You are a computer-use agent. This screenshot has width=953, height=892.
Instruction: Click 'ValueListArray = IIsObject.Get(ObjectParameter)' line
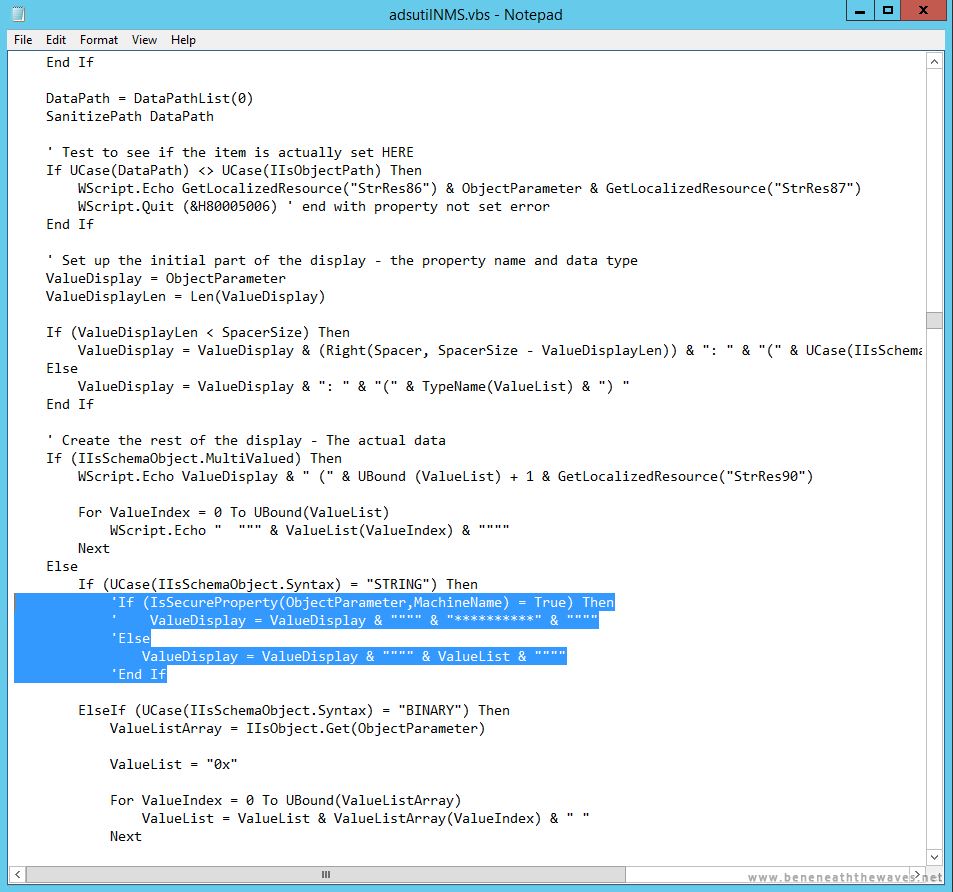click(298, 729)
